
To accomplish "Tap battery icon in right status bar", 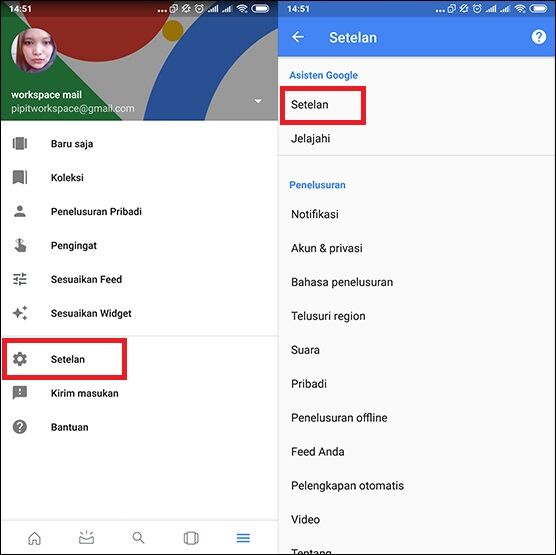I will [x=538, y=9].
